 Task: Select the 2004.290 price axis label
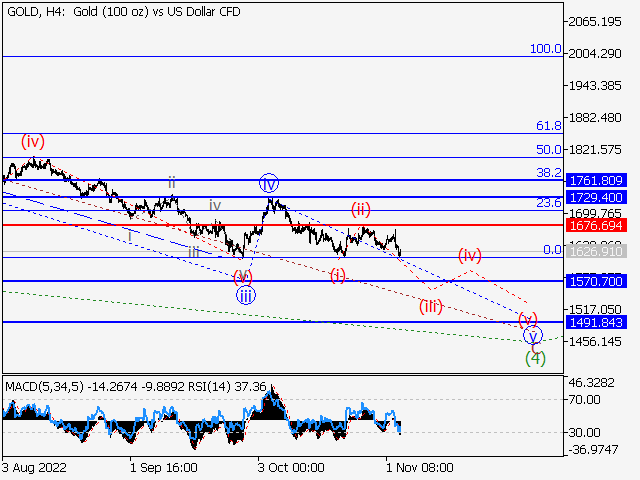pos(595,53)
